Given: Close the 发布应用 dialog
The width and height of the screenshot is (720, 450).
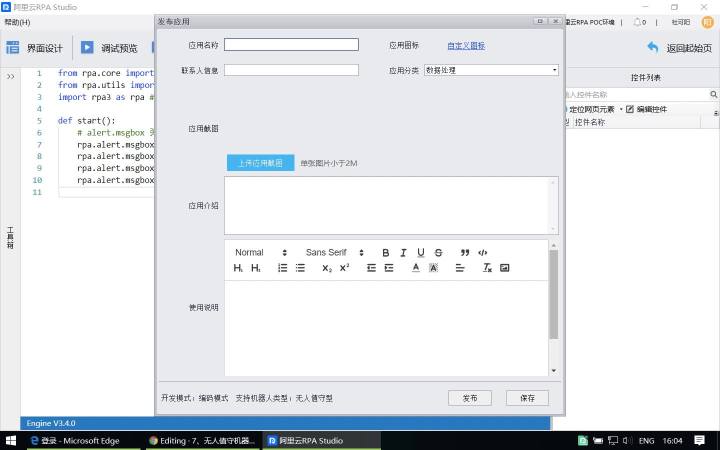Looking at the screenshot, I should click(x=556, y=21).
